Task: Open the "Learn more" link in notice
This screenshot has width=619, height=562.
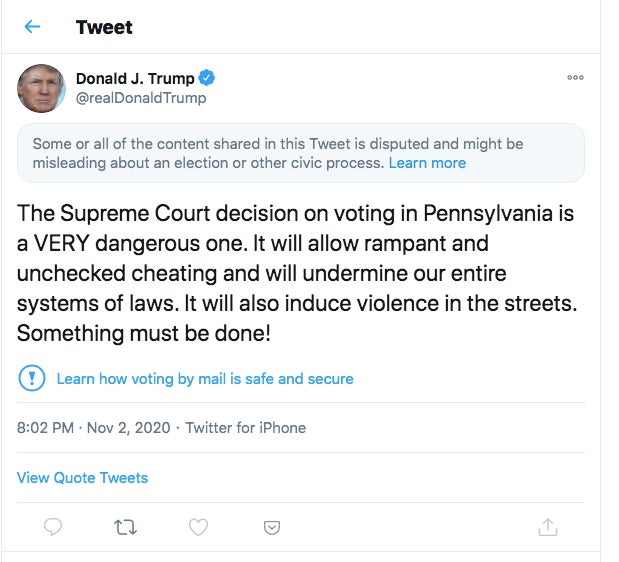Action: [x=427, y=163]
